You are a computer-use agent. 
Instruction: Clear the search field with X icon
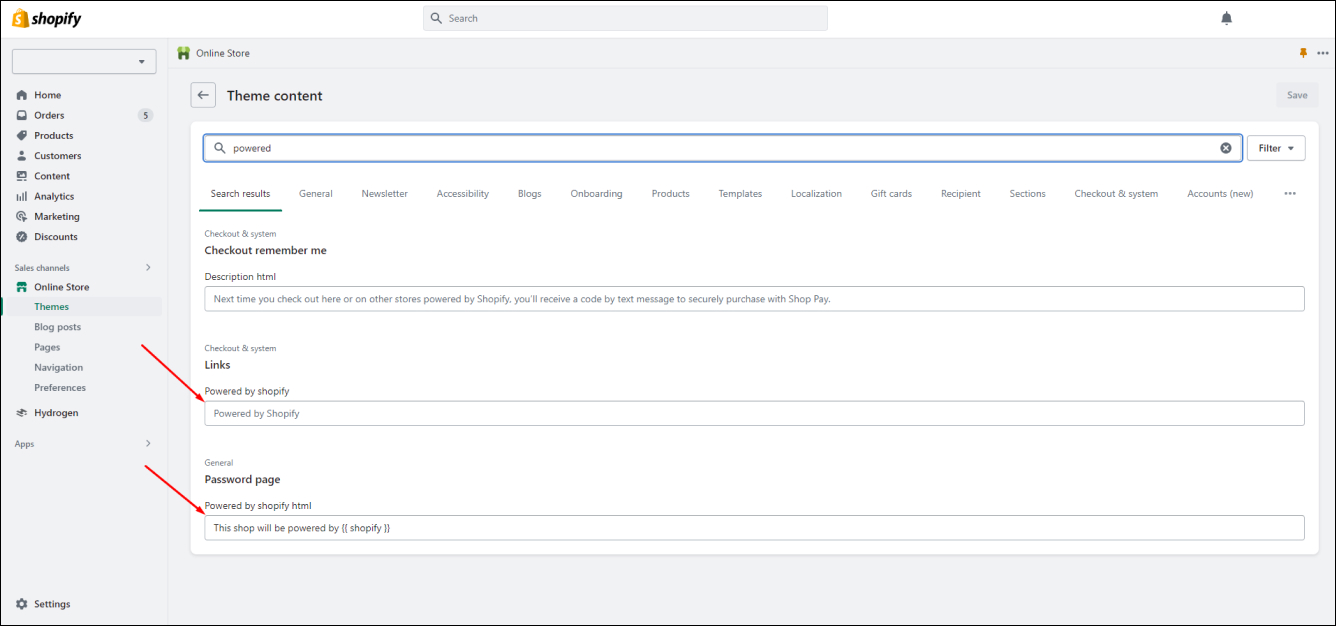click(x=1226, y=148)
